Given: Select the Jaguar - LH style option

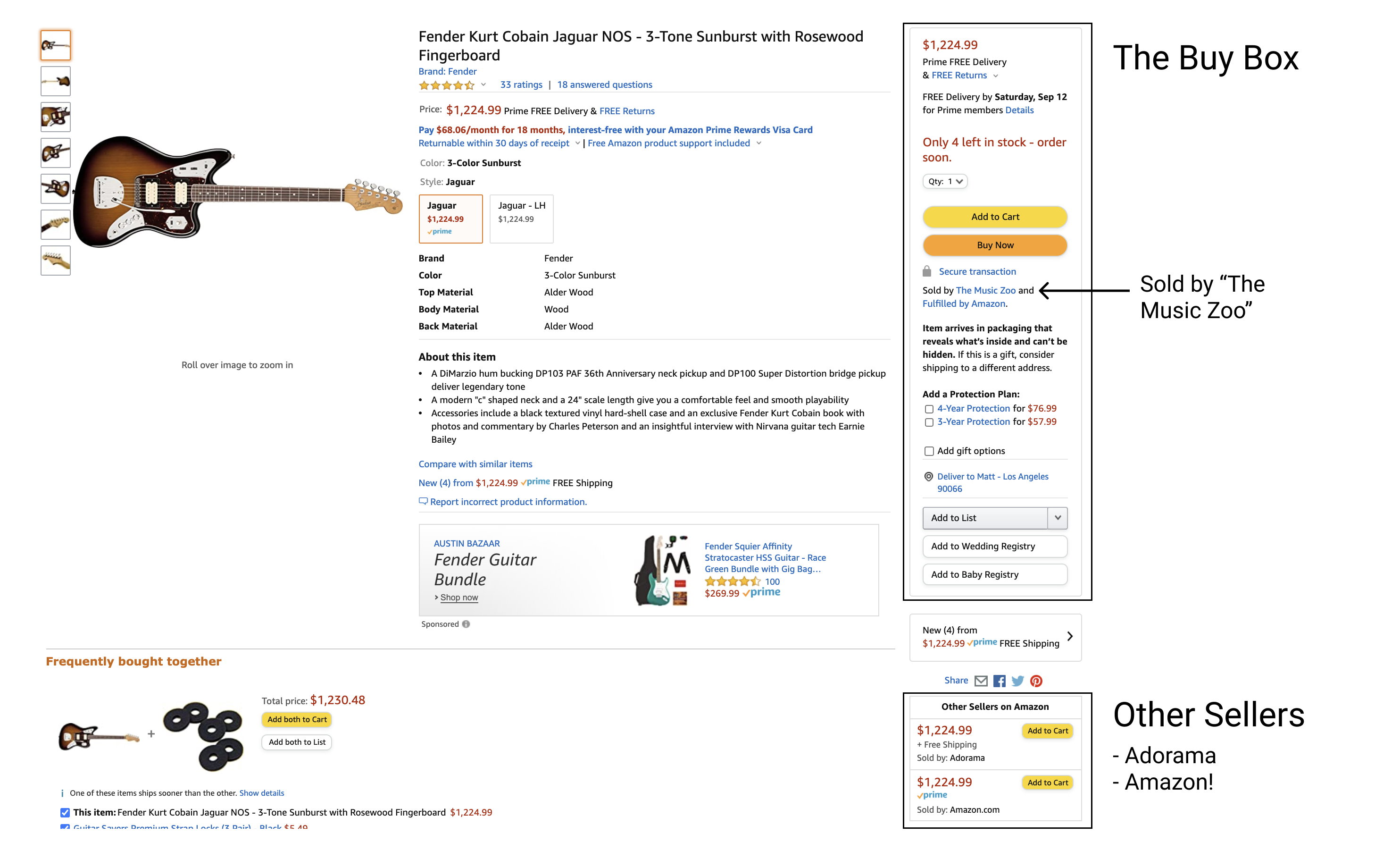Looking at the screenshot, I should coord(521,219).
